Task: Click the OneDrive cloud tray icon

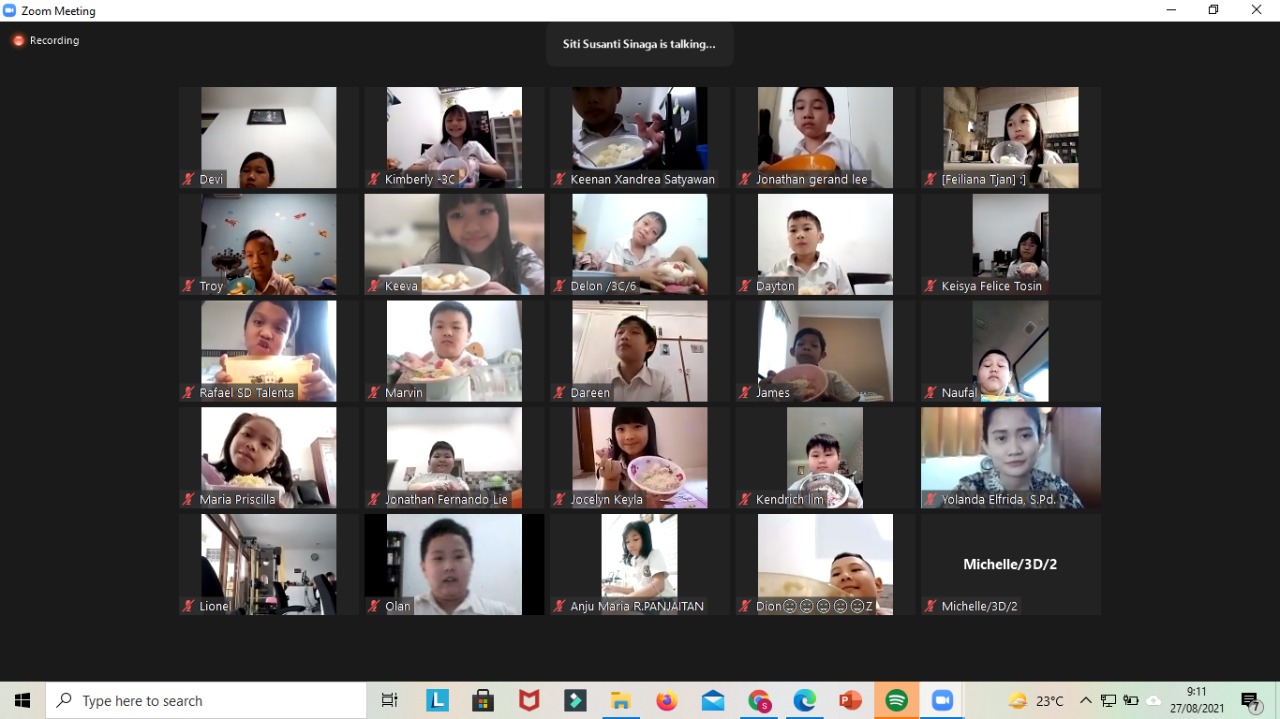Action: click(1154, 701)
